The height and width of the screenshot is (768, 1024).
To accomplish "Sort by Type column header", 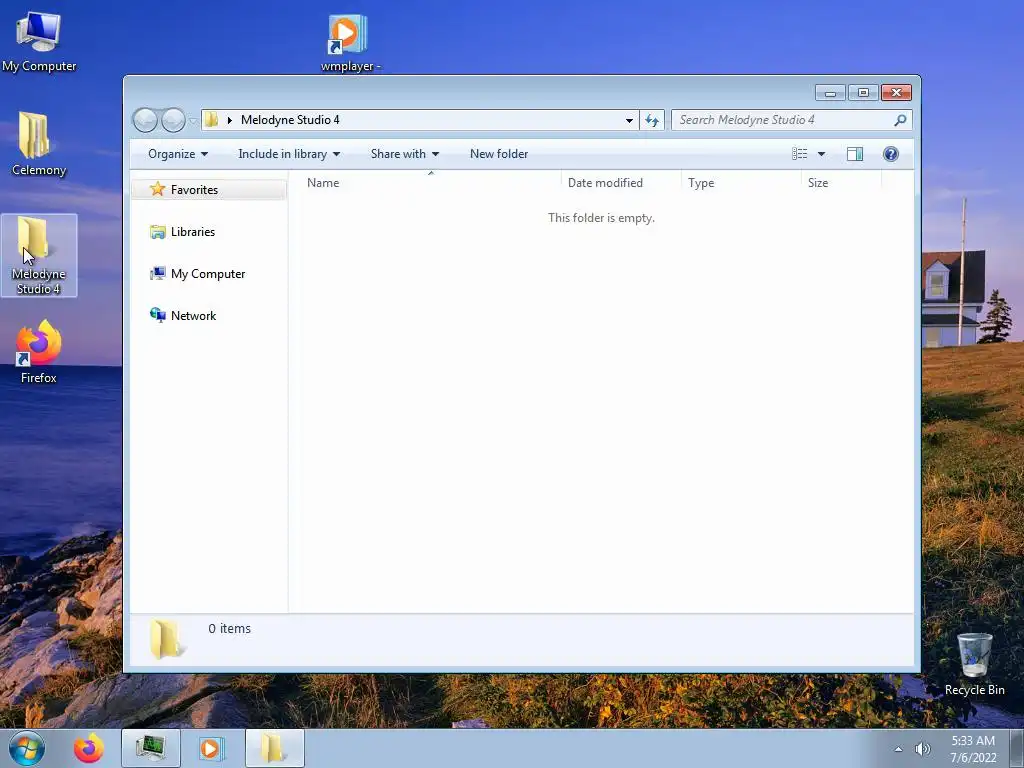I will 741,183.
